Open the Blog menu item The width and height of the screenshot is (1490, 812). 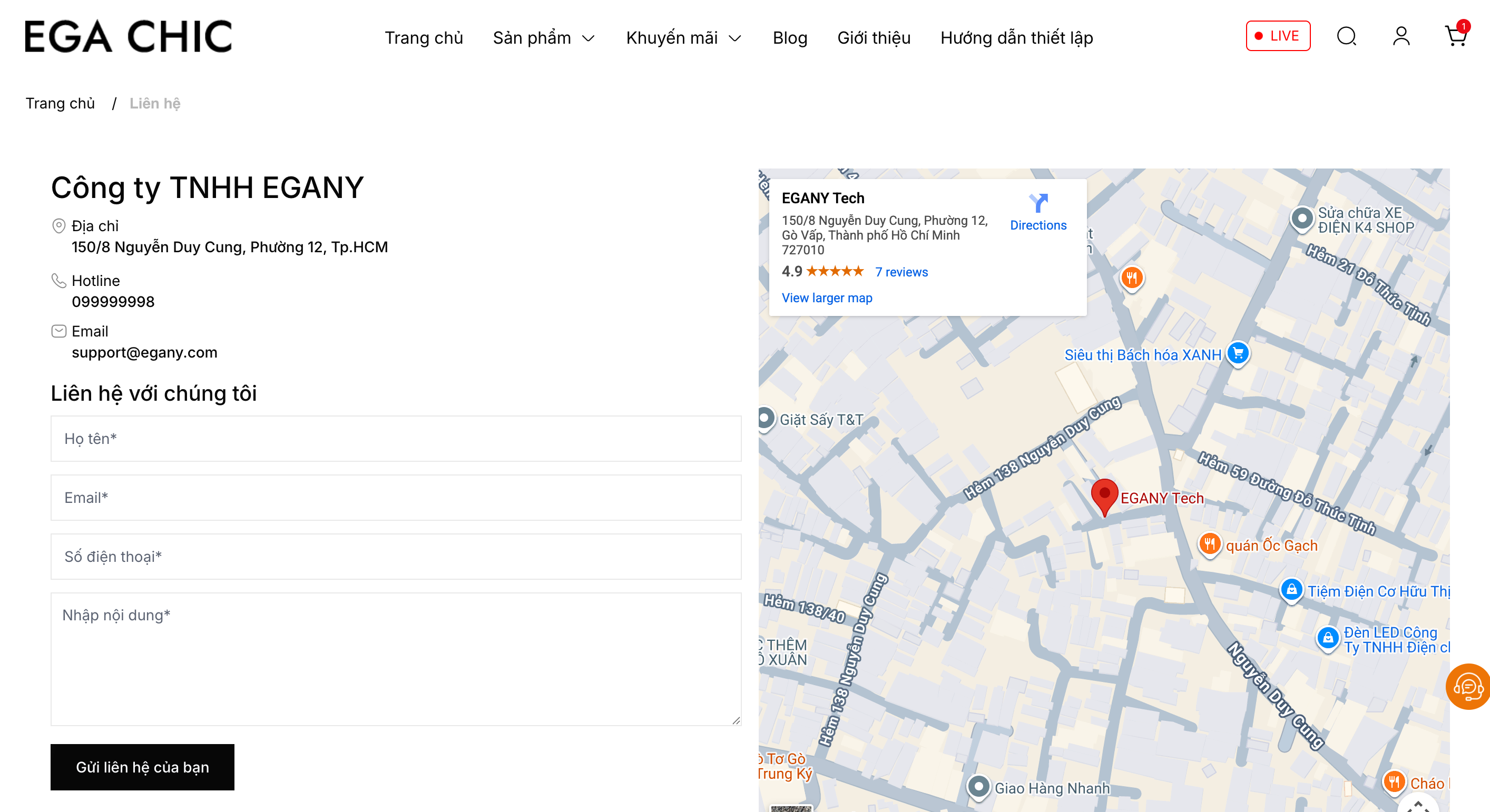pyautogui.click(x=790, y=38)
